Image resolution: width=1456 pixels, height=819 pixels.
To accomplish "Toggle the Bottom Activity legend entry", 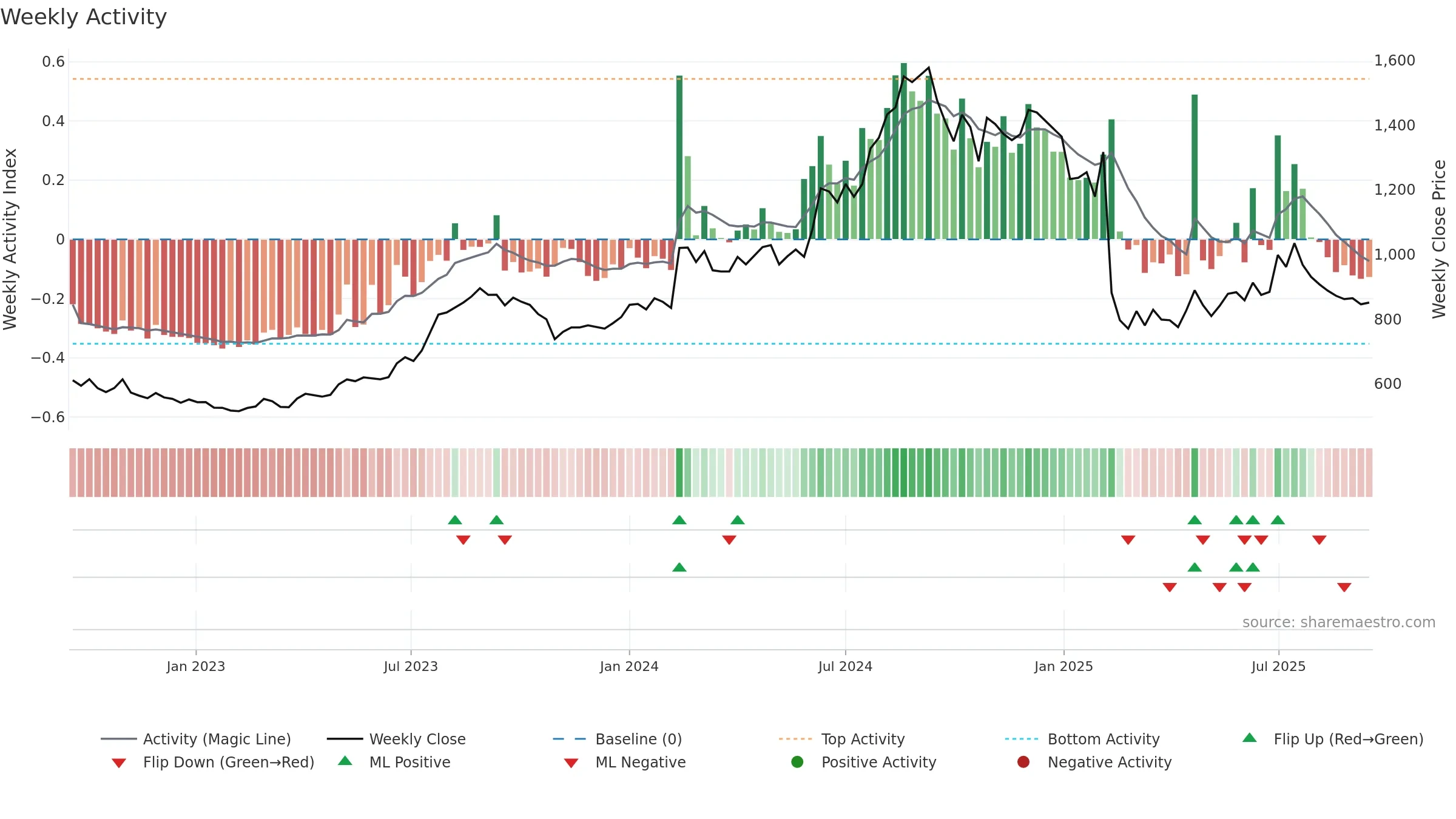I will coord(1082,739).
